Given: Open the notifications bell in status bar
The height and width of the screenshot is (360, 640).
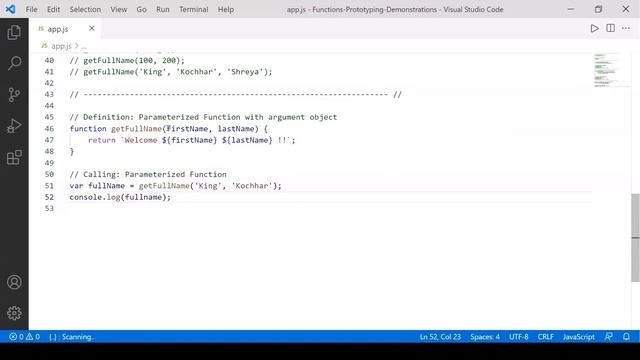Looking at the screenshot, I should coord(626,337).
